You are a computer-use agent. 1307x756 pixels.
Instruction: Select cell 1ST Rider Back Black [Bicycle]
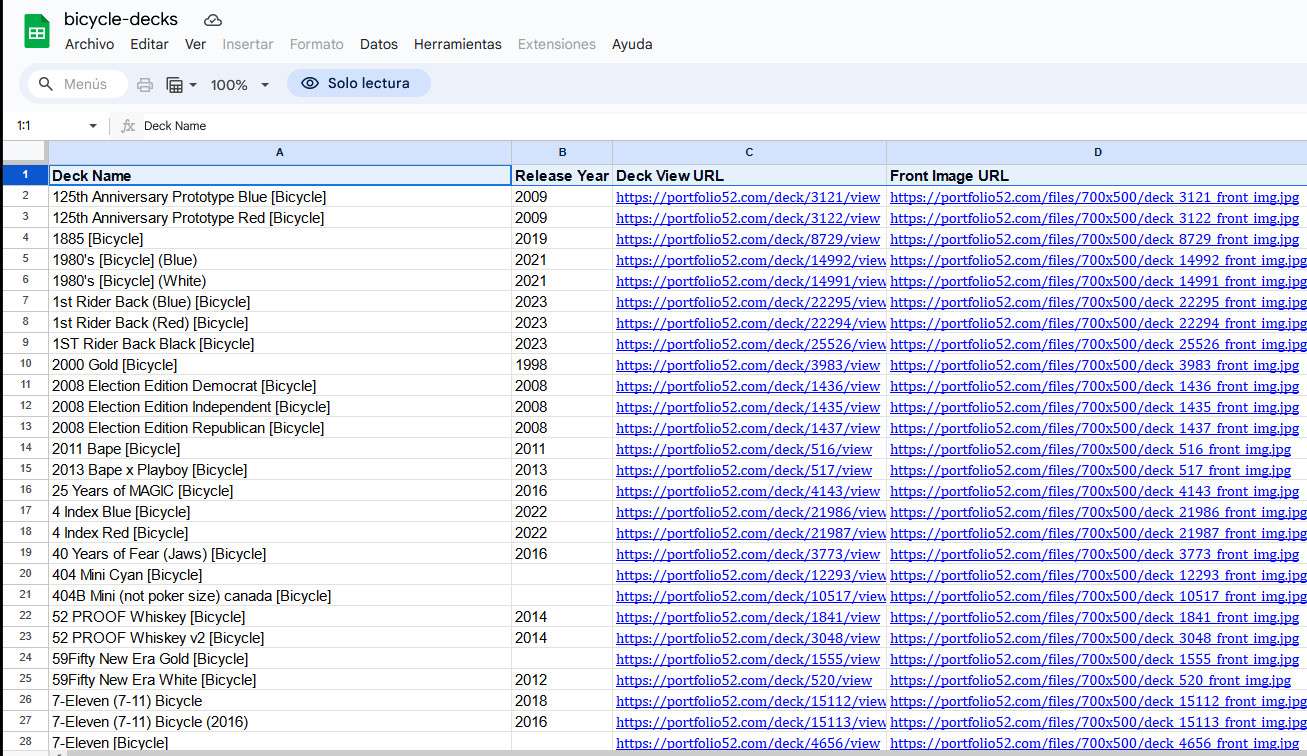click(280, 344)
